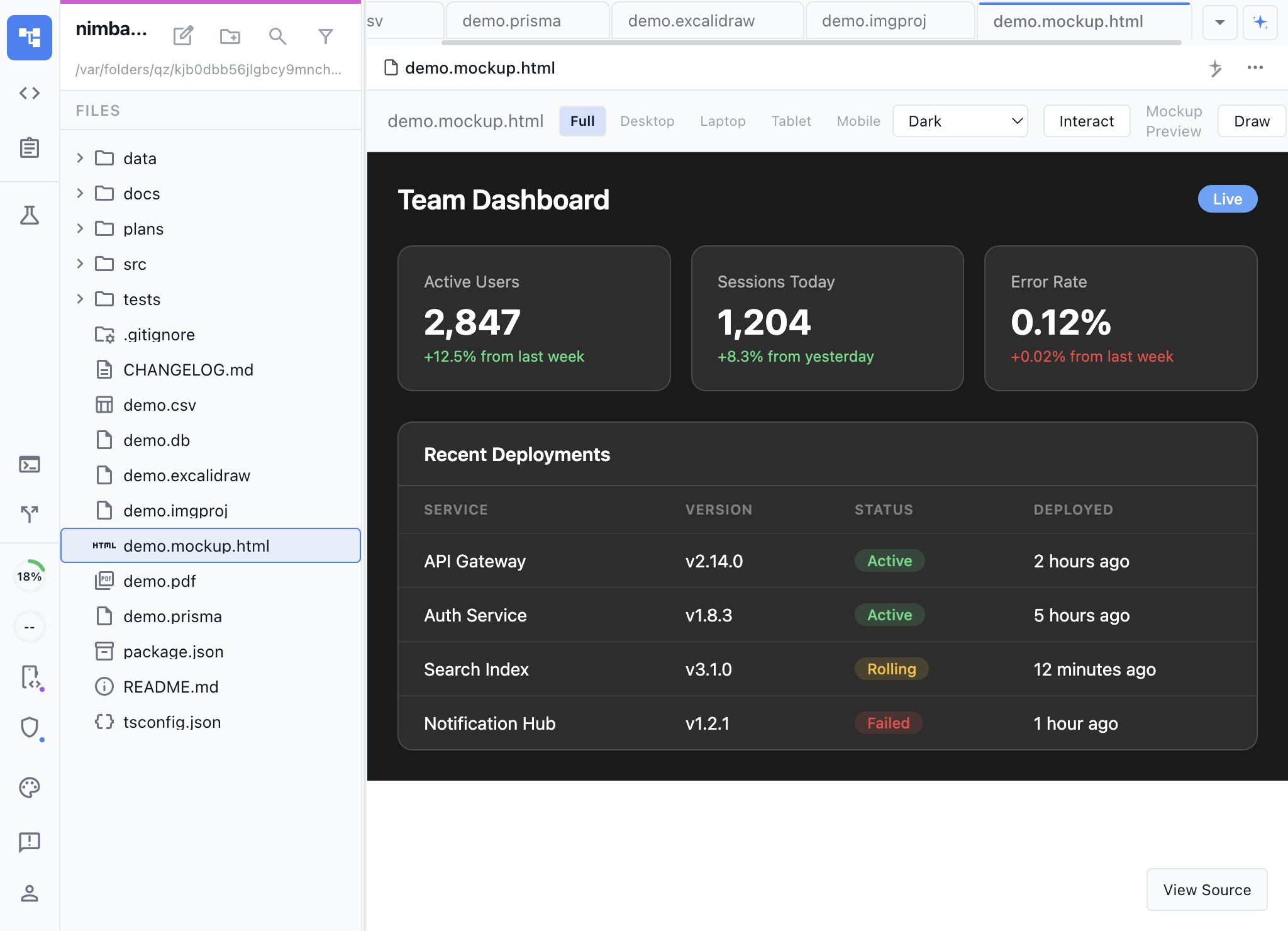Open the terminal panel from the sidebar
Screen dimensions: 1288x931
30,464
